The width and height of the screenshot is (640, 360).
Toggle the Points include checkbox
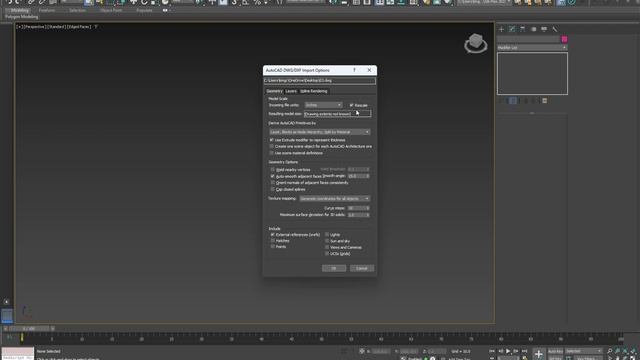click(x=273, y=247)
